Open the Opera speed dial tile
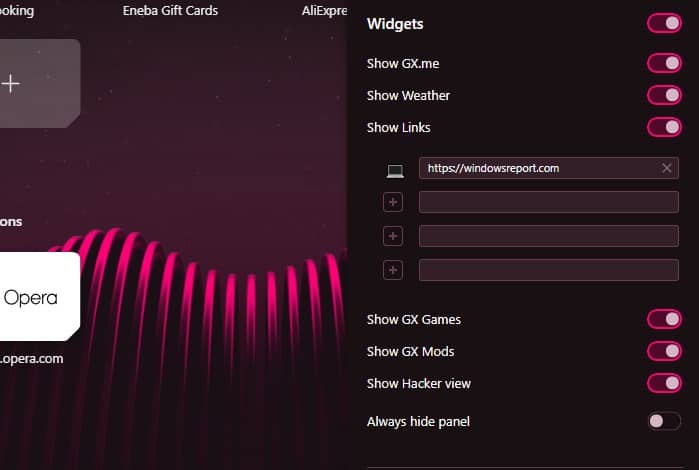 [39, 297]
